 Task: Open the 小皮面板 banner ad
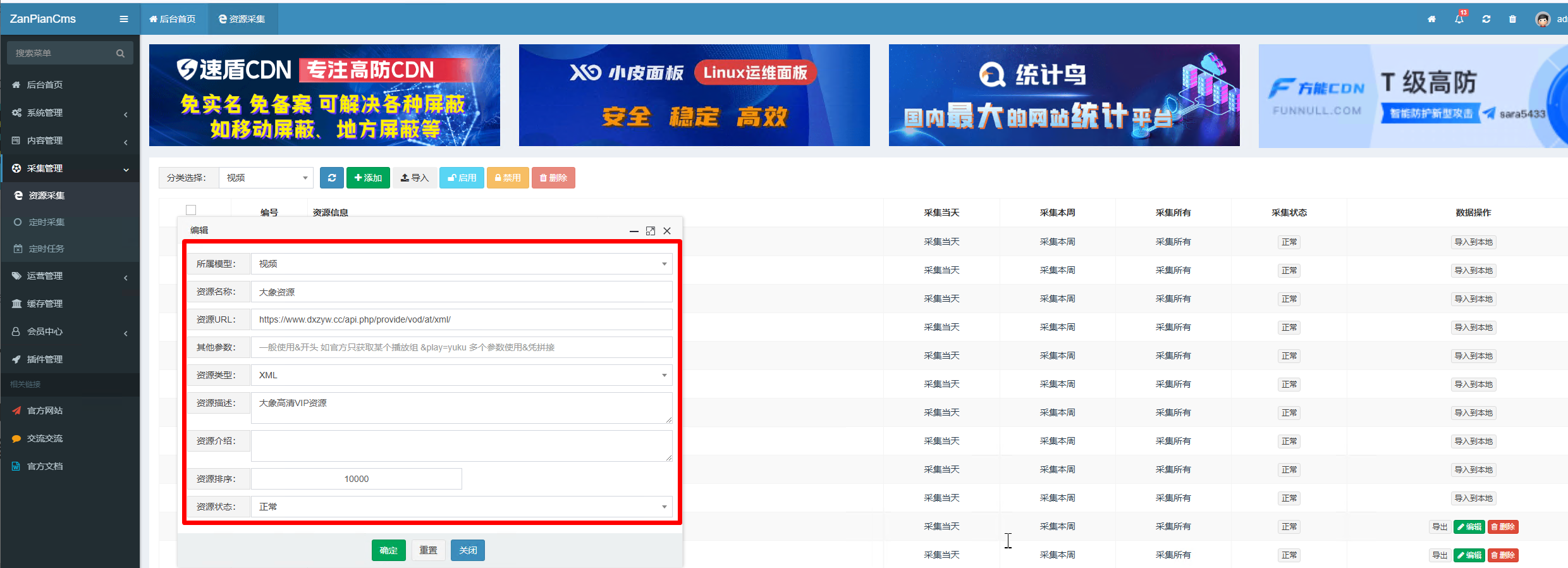coord(694,95)
